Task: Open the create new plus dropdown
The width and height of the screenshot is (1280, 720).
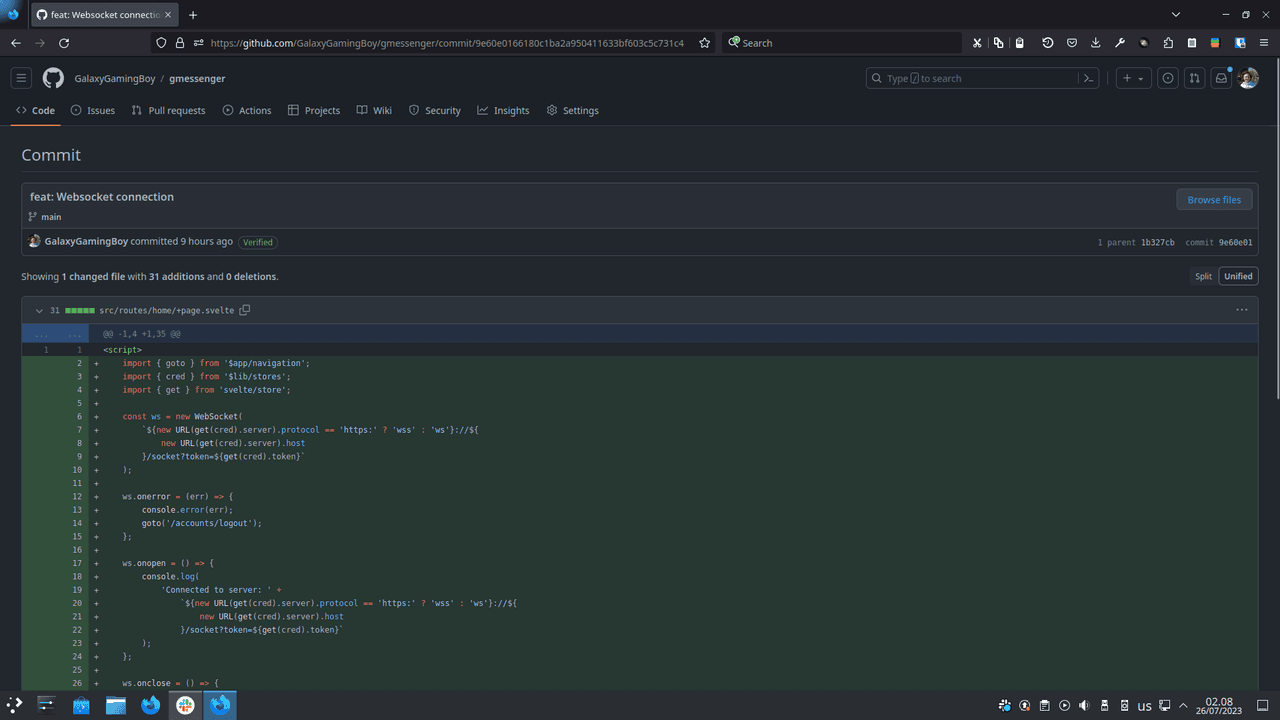Action: [1133, 78]
